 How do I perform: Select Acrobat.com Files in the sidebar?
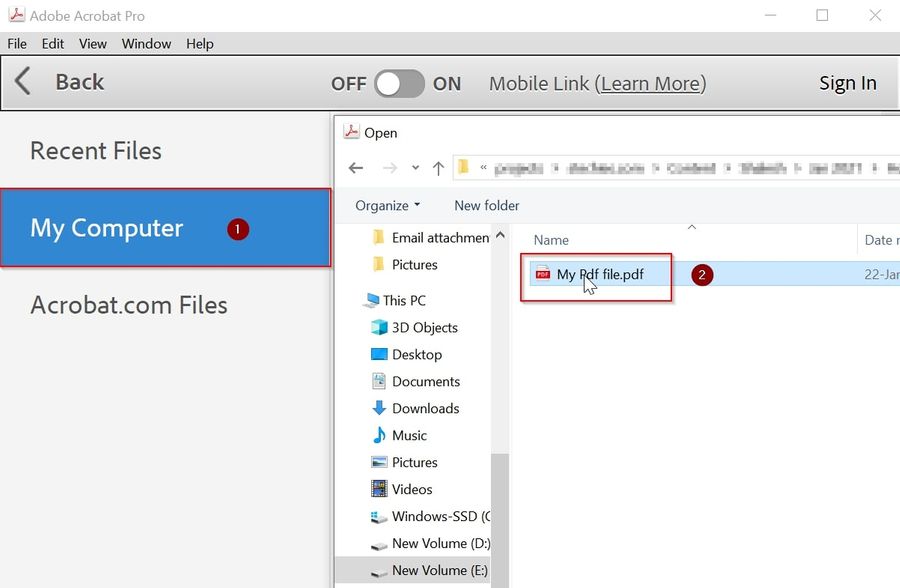coord(129,305)
